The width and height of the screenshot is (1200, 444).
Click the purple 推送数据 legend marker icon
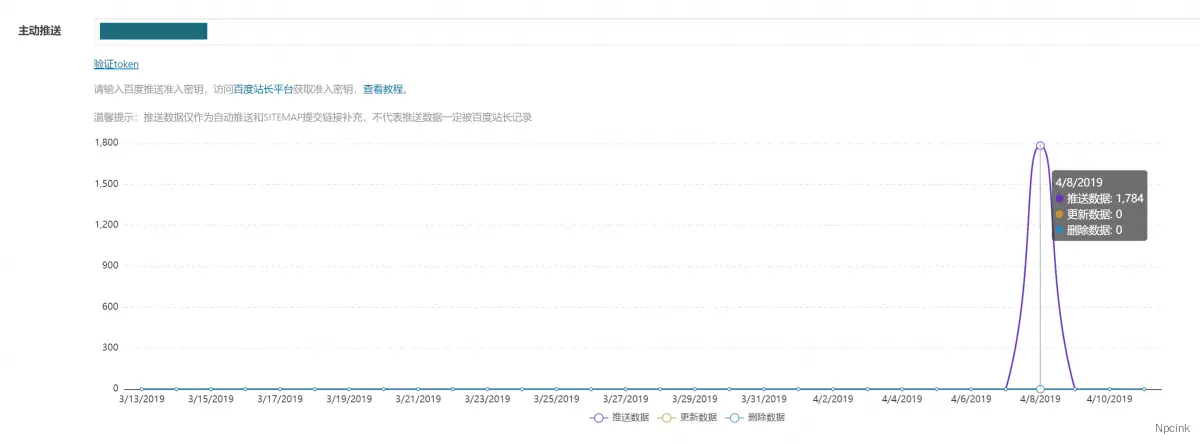point(599,417)
